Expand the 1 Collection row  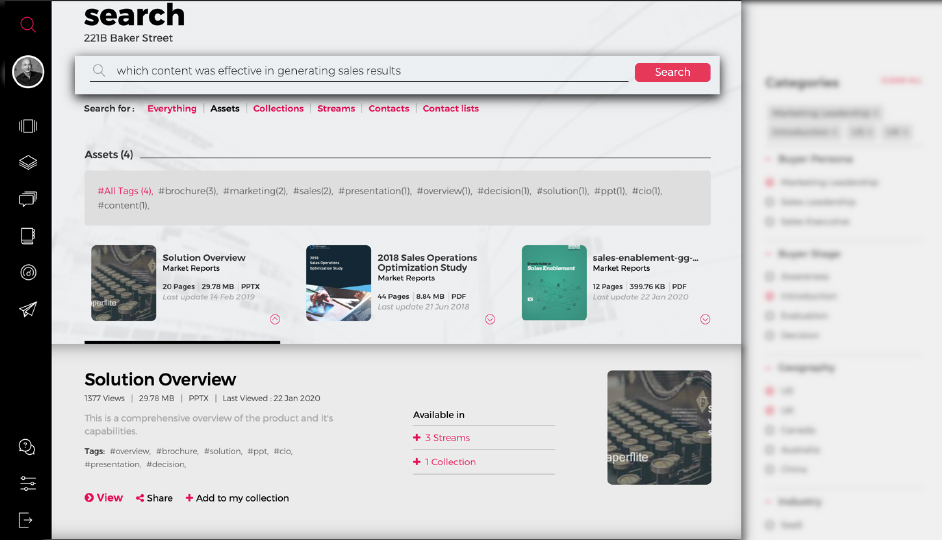tap(484, 462)
